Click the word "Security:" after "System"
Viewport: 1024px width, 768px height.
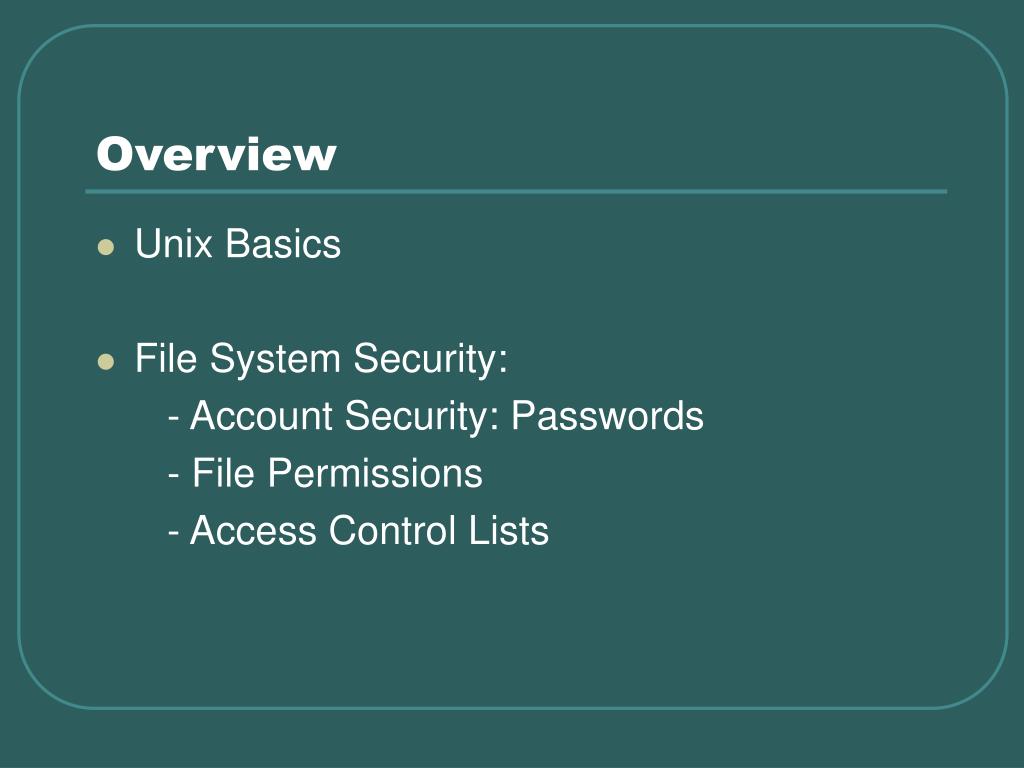[x=430, y=359]
